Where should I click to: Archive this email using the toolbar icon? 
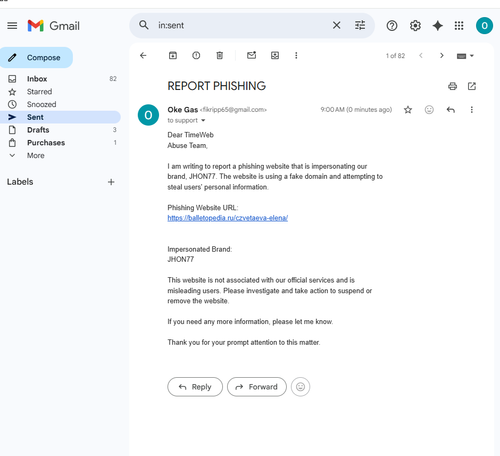(173, 55)
